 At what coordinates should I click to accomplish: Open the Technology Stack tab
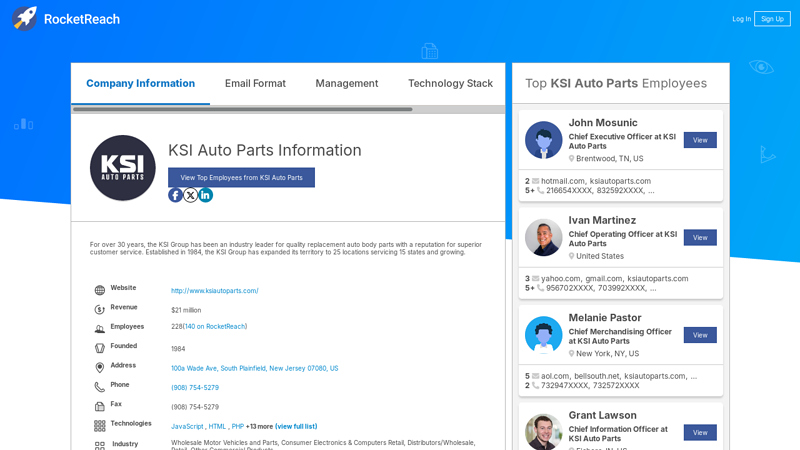coord(450,84)
